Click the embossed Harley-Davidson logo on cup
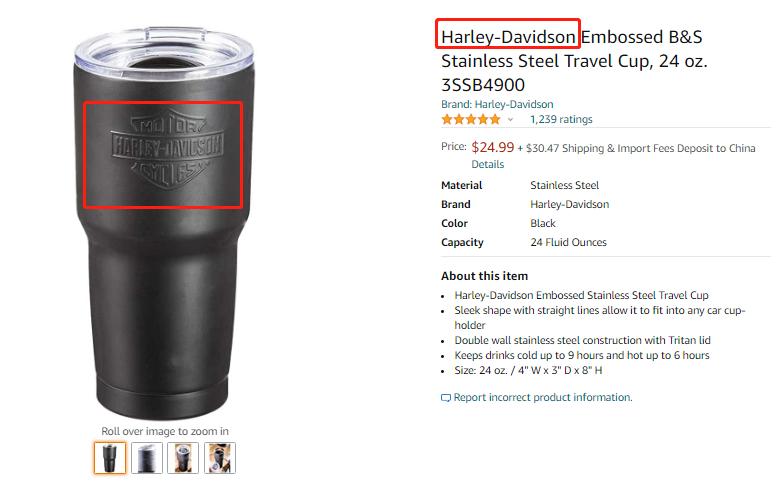This screenshot has height=495, width=784. point(167,150)
